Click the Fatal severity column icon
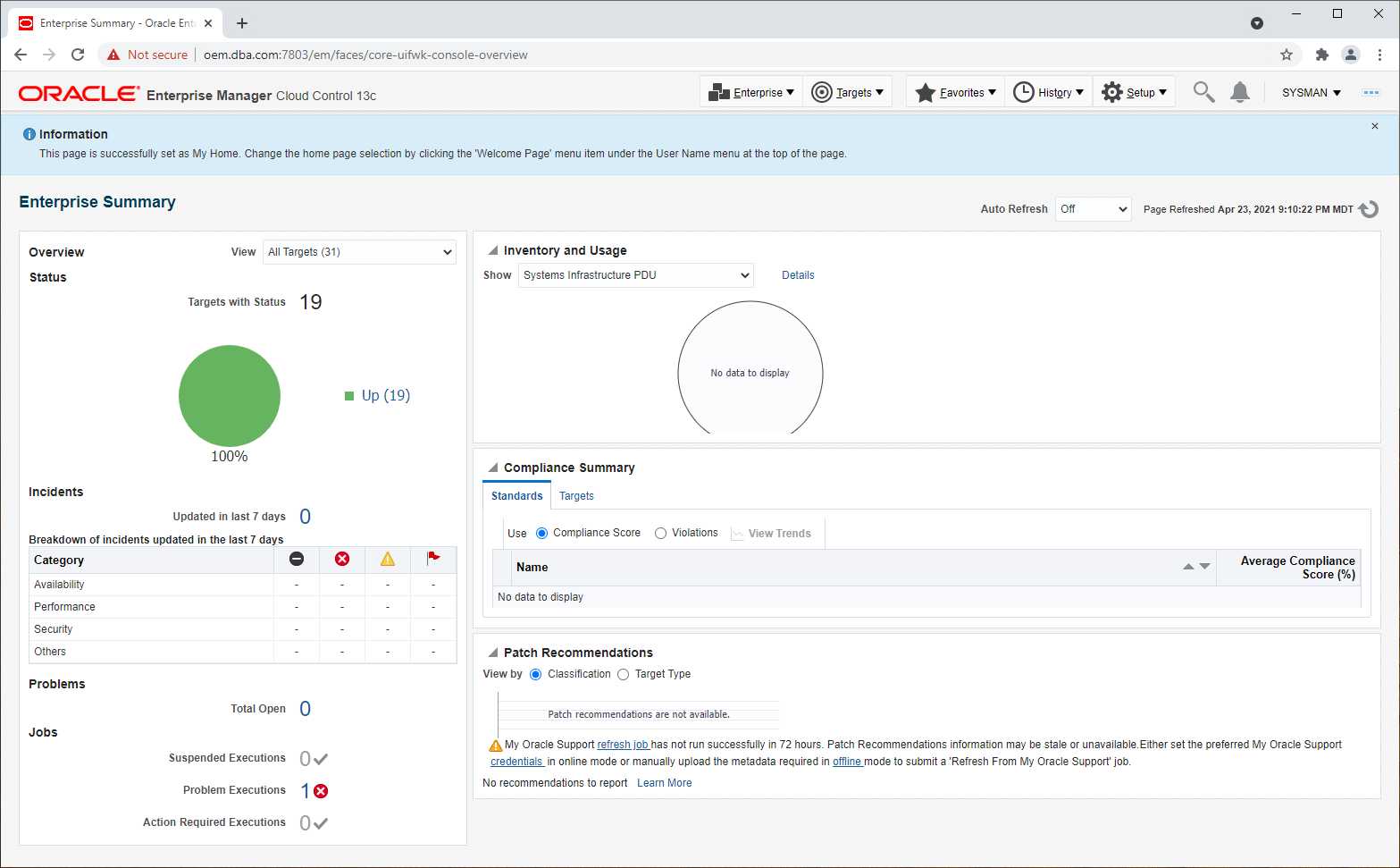Screen dimensions: 1400x868 [297, 559]
